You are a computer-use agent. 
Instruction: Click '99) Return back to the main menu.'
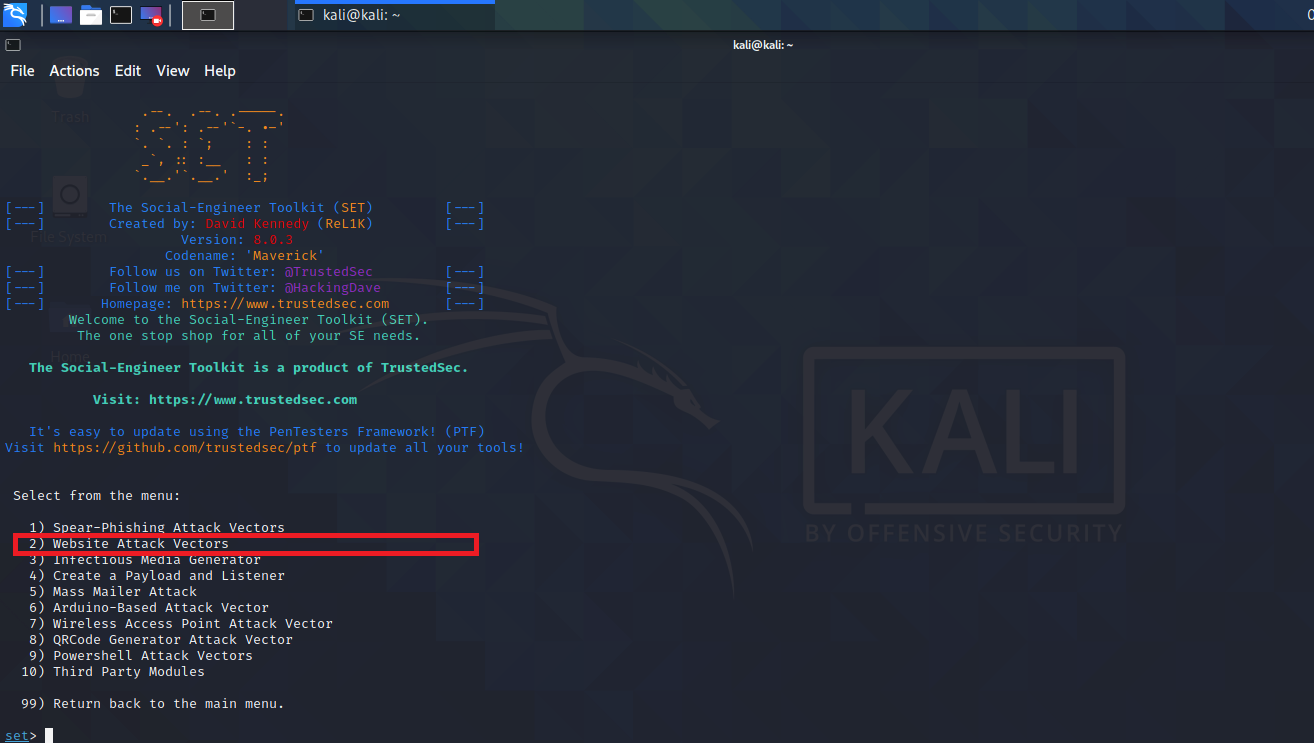click(153, 704)
